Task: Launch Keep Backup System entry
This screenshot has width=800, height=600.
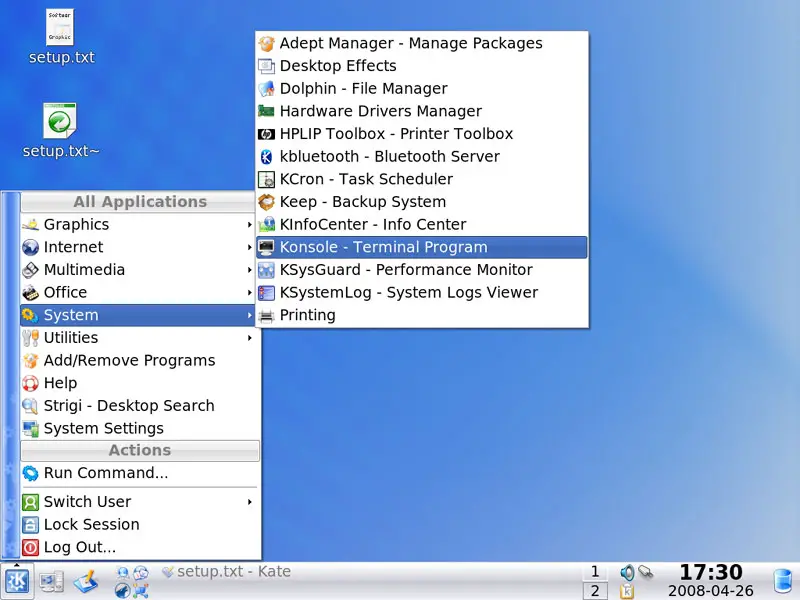Action: click(421, 202)
